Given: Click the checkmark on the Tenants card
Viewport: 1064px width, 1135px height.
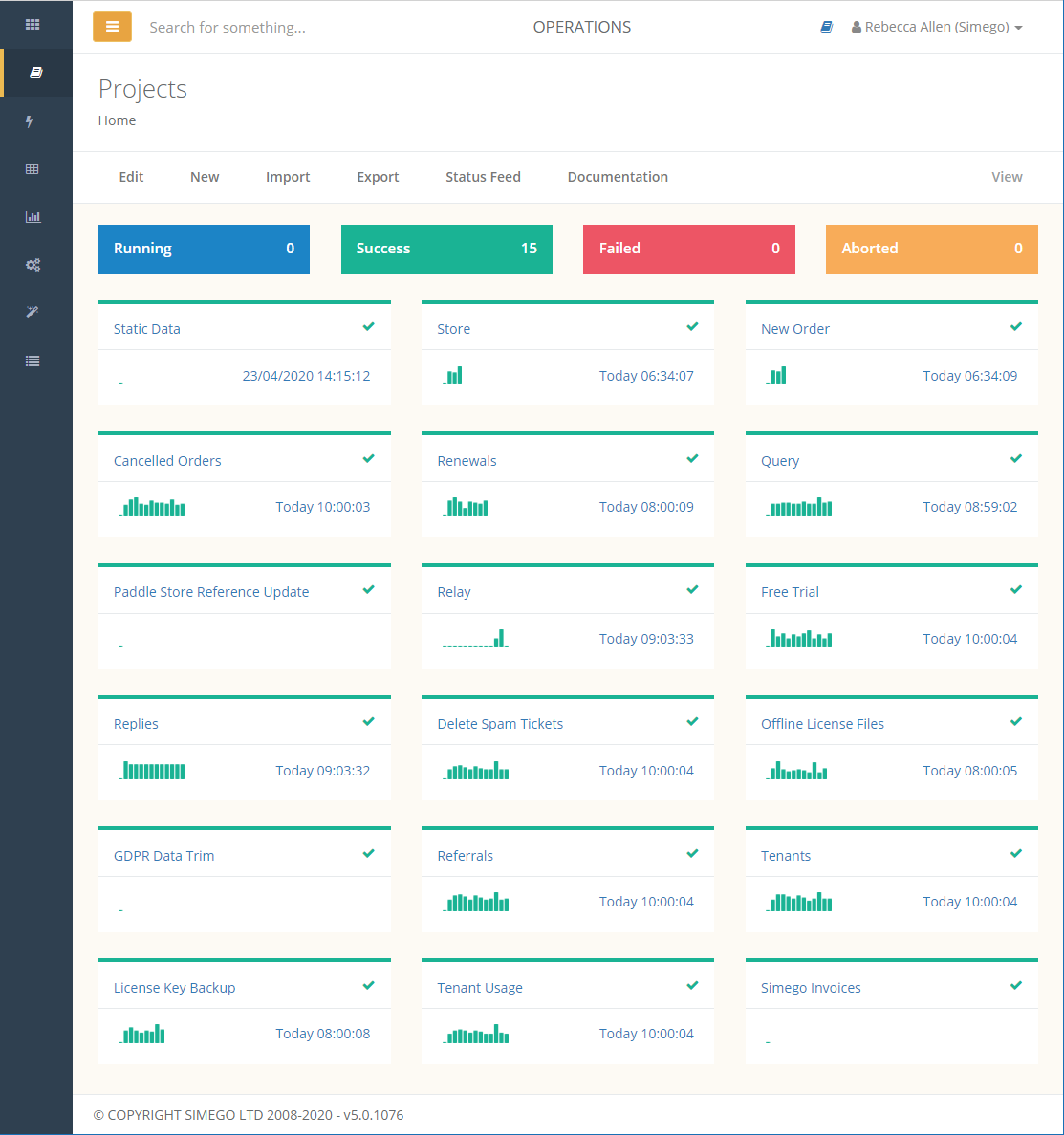Looking at the screenshot, I should pos(1015,852).
